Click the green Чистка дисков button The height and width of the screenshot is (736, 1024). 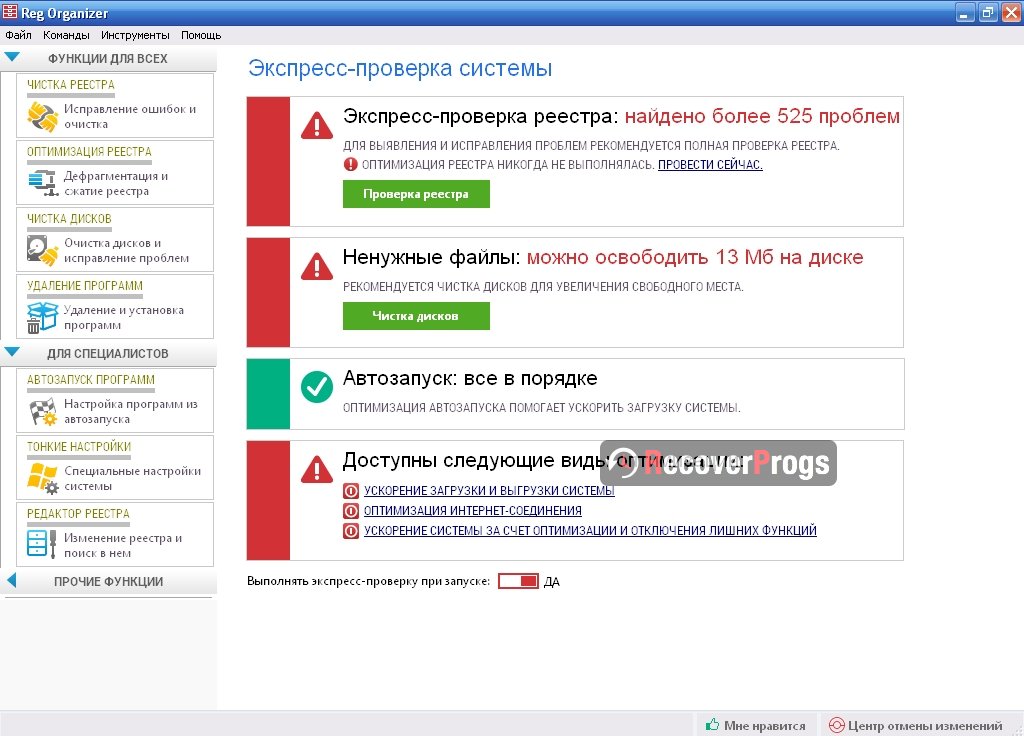click(416, 316)
